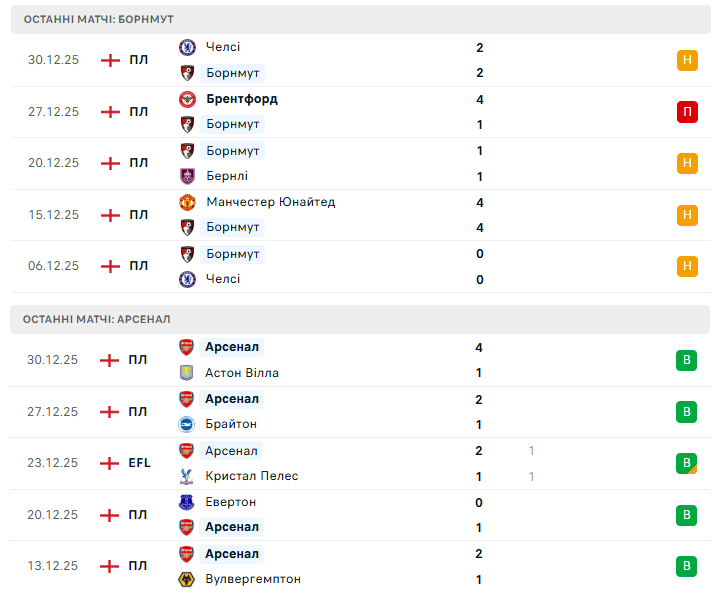Click the win badge on the EFL match
The height and width of the screenshot is (598, 720).
[x=687, y=463]
